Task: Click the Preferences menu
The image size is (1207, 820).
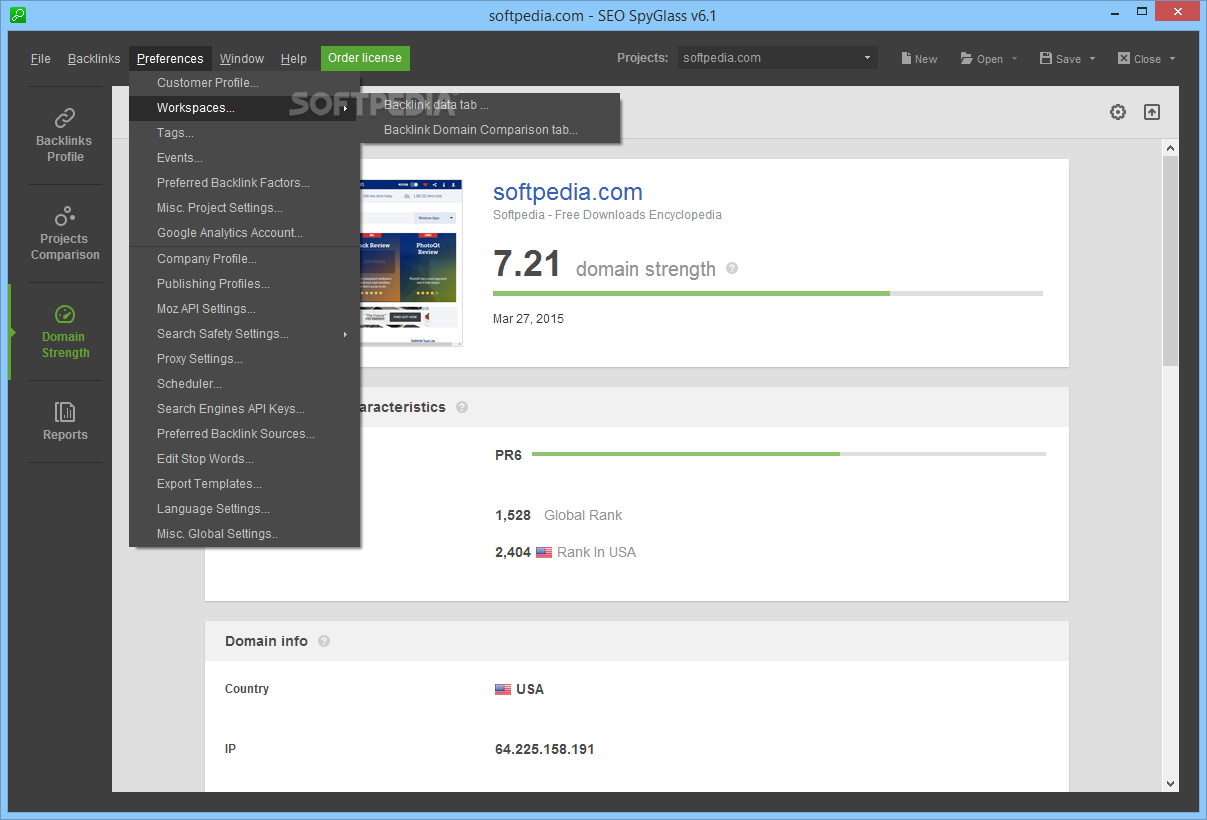Action: pos(170,59)
